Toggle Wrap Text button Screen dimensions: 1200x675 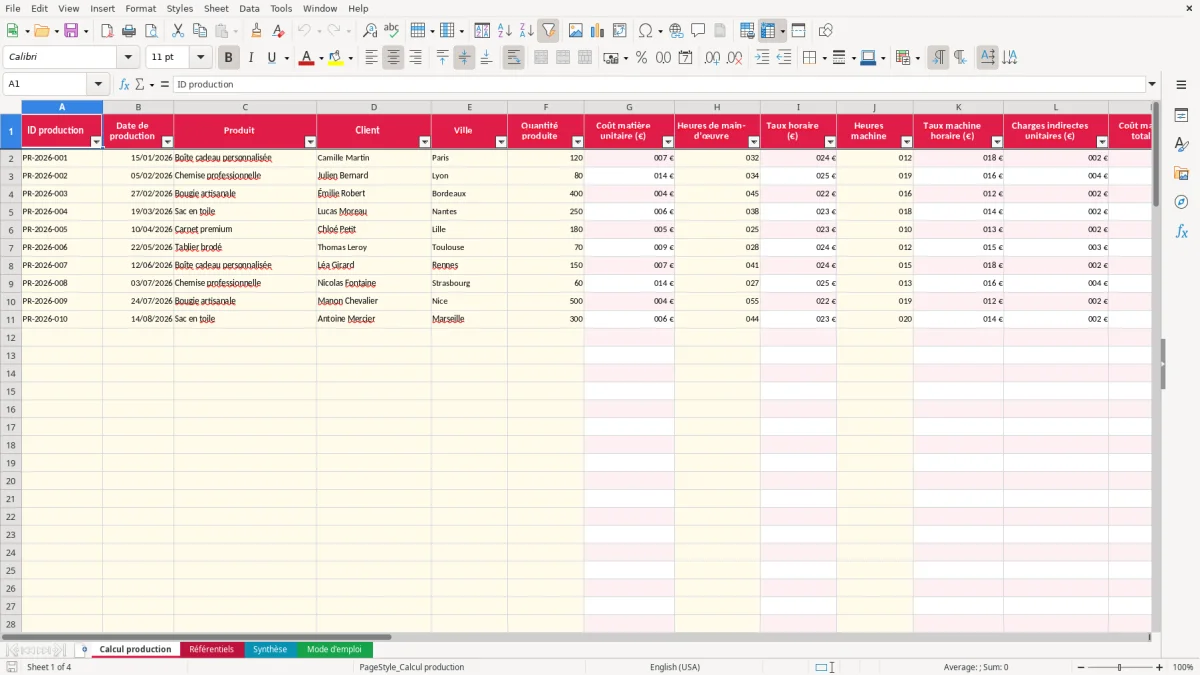coord(513,58)
